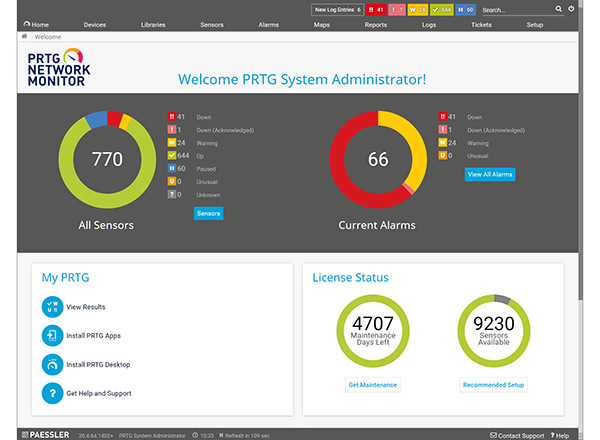Click the Recommended Setup button

click(x=493, y=385)
